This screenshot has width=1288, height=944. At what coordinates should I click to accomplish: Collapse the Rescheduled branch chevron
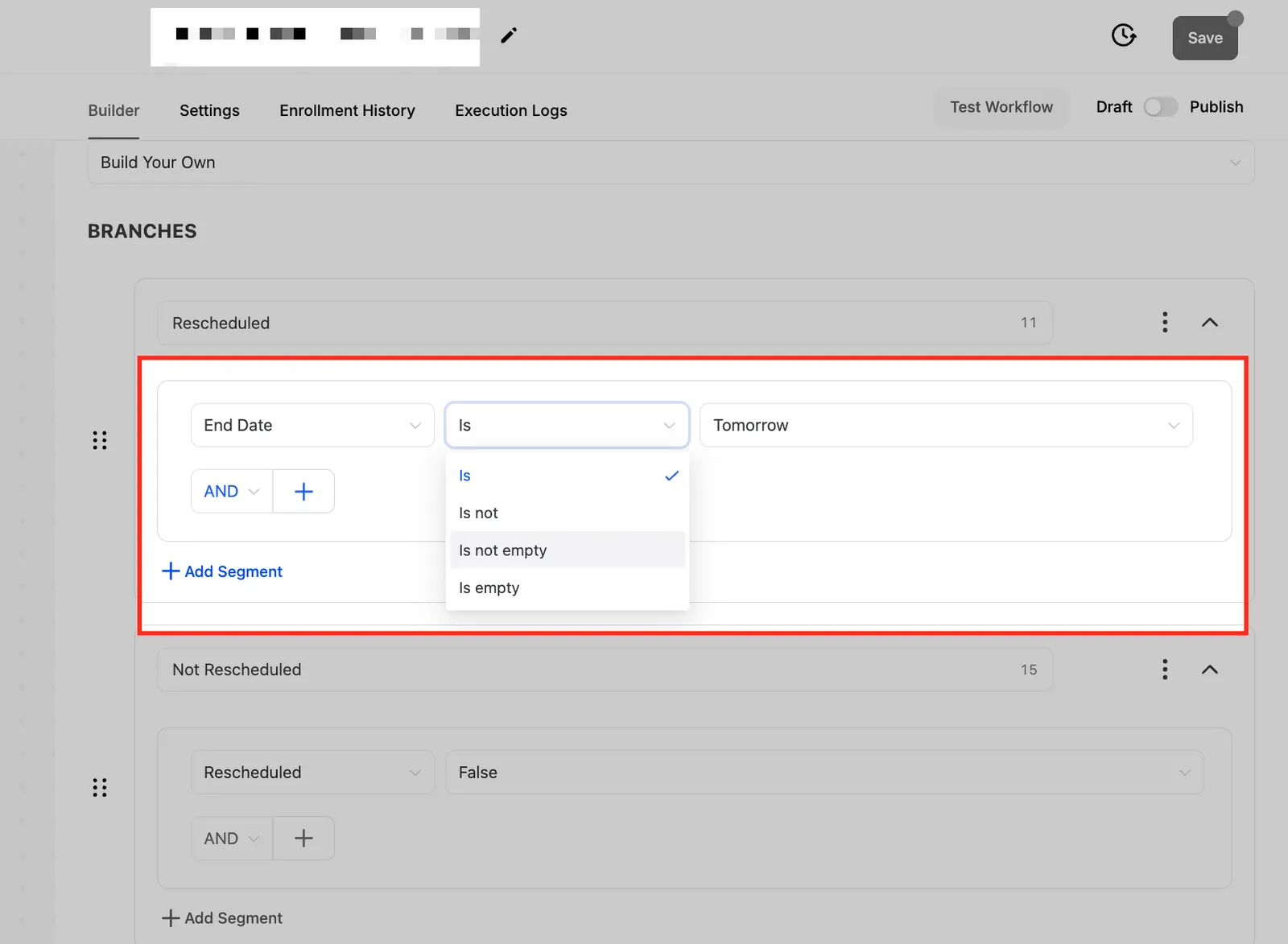(1210, 322)
